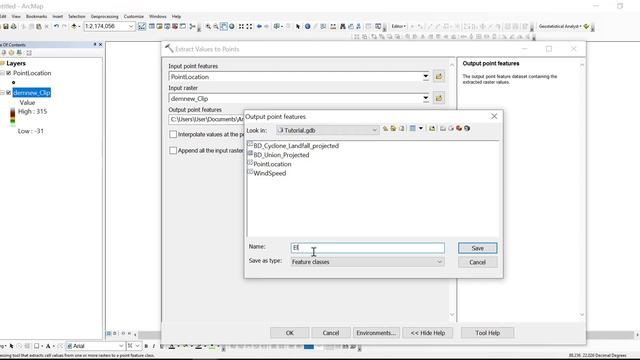Click Bold formatting in drawing toolbar
The height and width of the screenshot is (360, 640).
click(146, 346)
